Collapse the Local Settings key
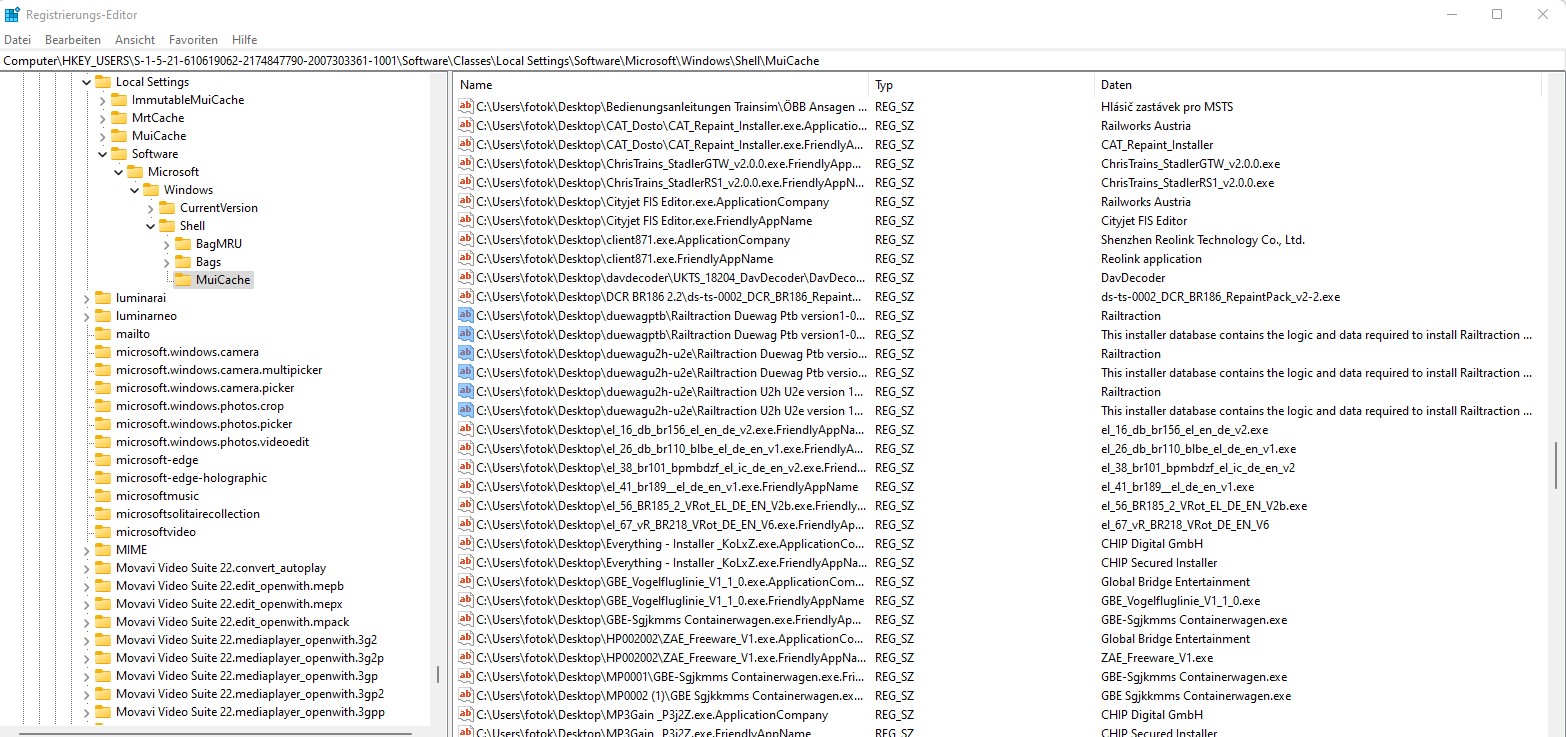 click(x=86, y=82)
